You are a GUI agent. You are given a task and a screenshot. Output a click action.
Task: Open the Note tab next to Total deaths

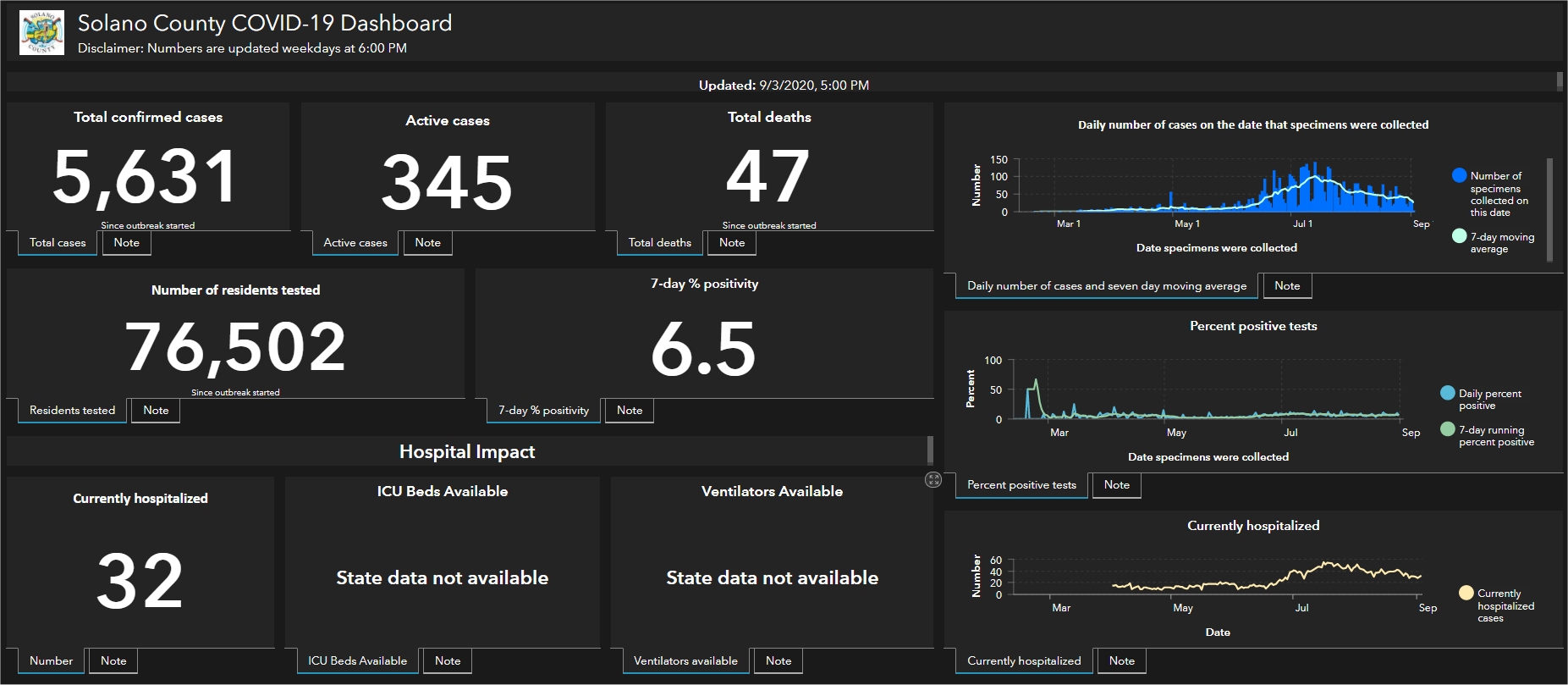point(732,243)
